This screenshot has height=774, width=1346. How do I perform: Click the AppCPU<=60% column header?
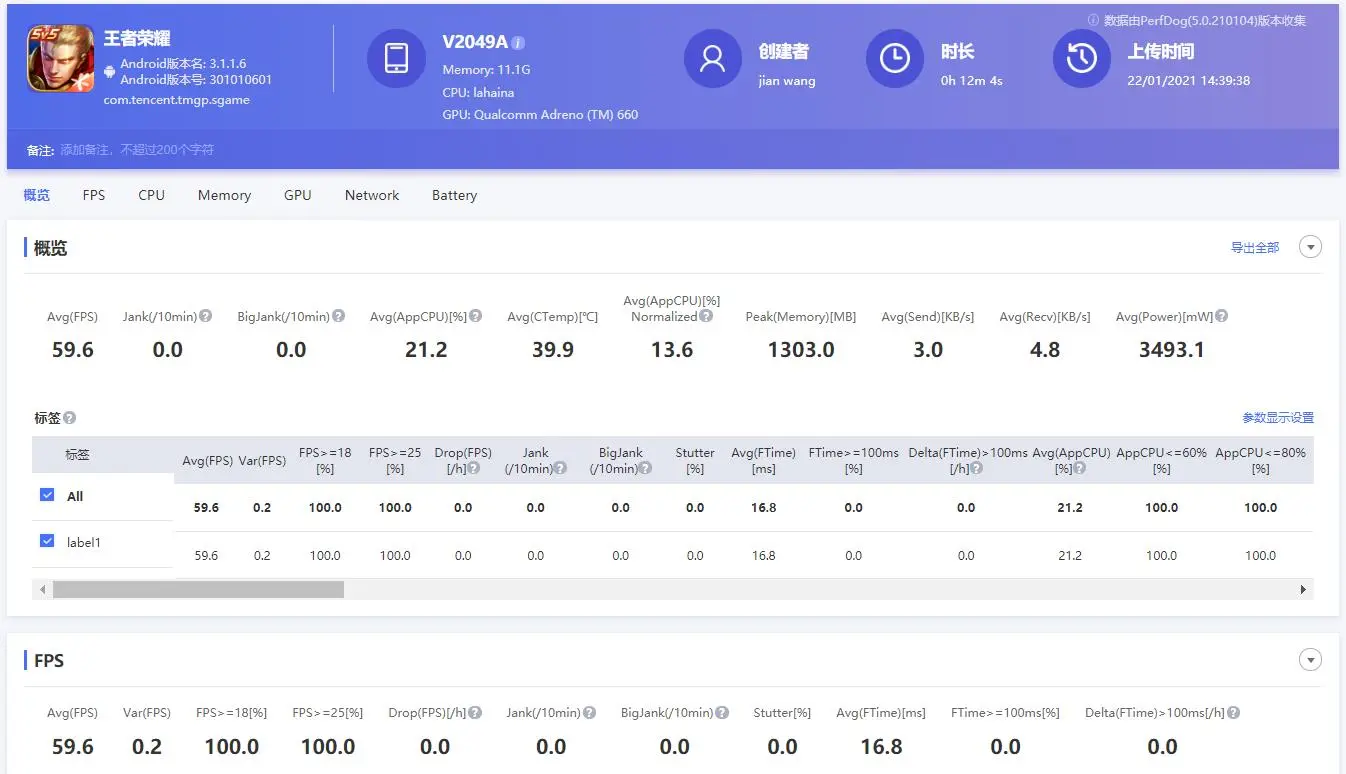tap(1161, 460)
